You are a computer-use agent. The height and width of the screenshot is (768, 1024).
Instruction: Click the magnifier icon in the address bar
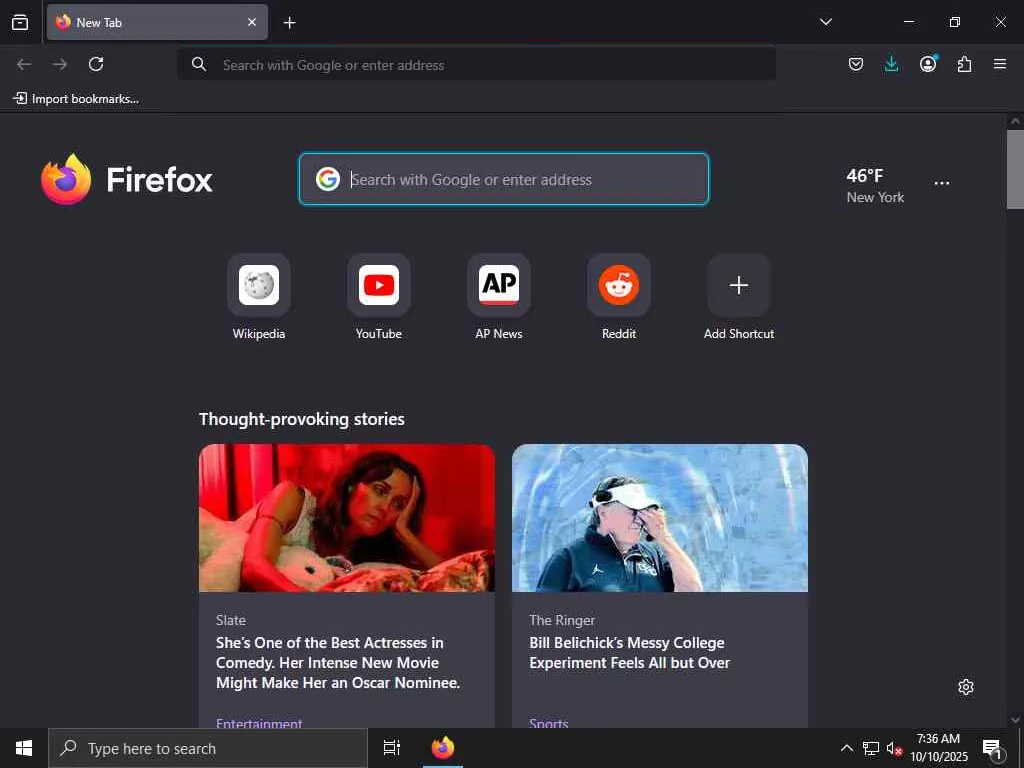coord(199,64)
